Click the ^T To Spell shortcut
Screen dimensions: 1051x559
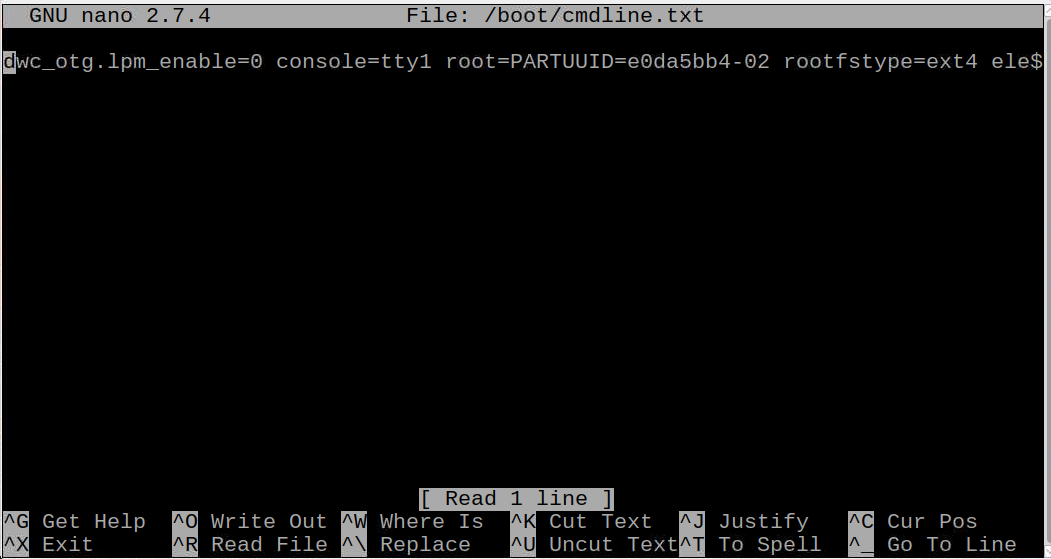coord(750,544)
